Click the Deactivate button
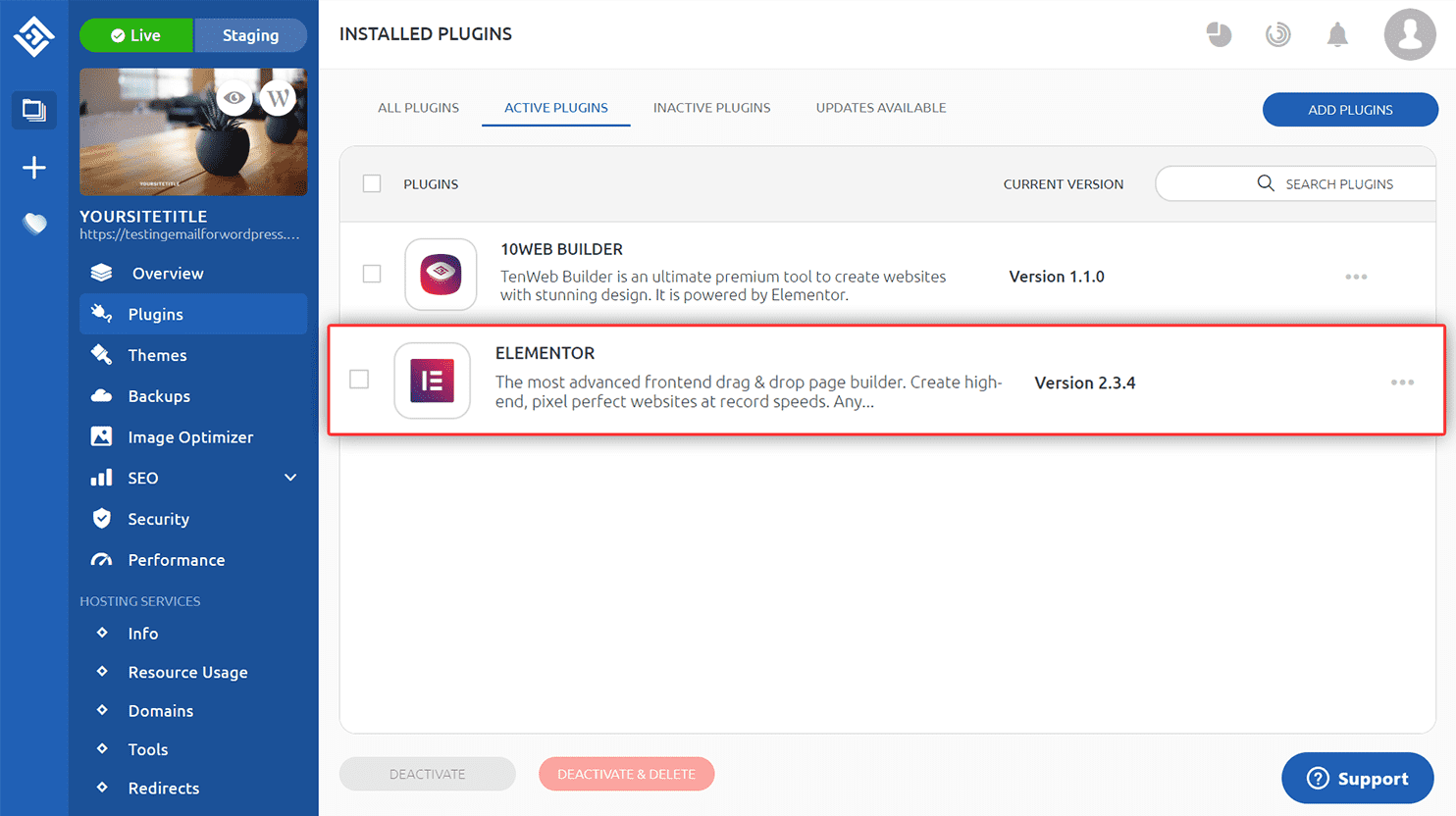 [428, 774]
